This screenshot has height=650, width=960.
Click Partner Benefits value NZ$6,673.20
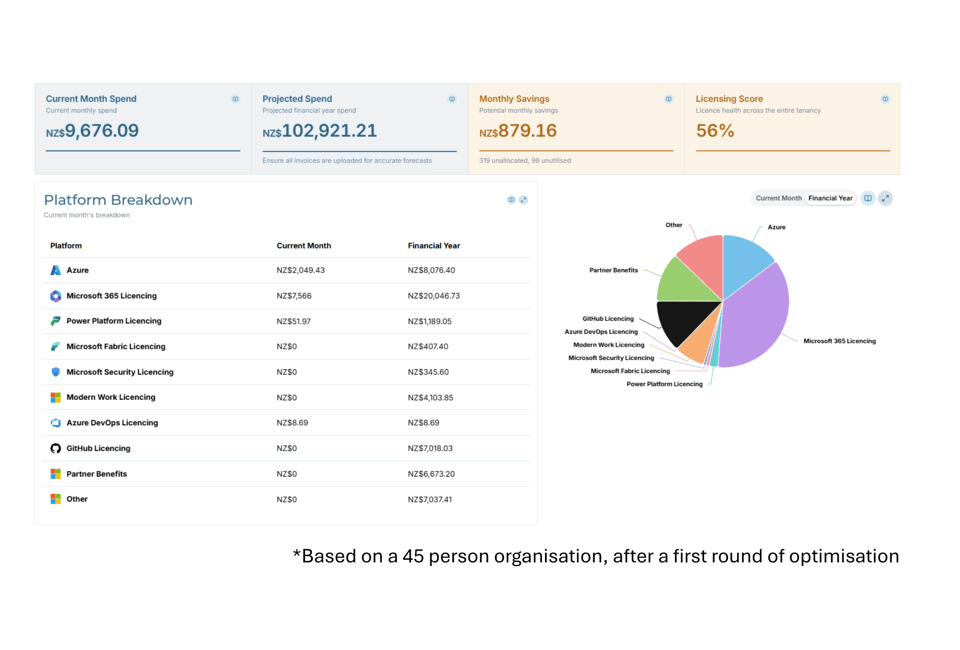point(432,474)
